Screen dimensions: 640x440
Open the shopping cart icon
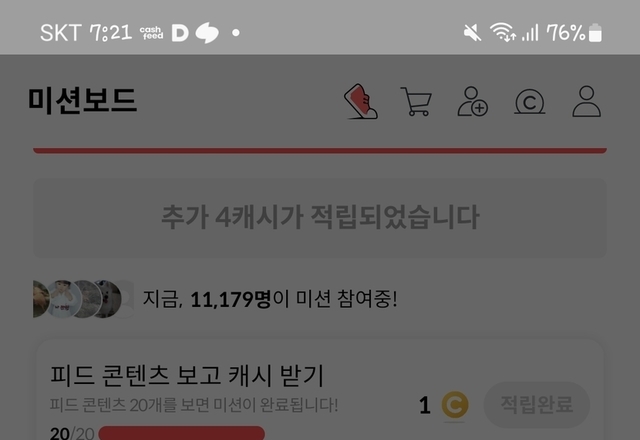point(416,101)
